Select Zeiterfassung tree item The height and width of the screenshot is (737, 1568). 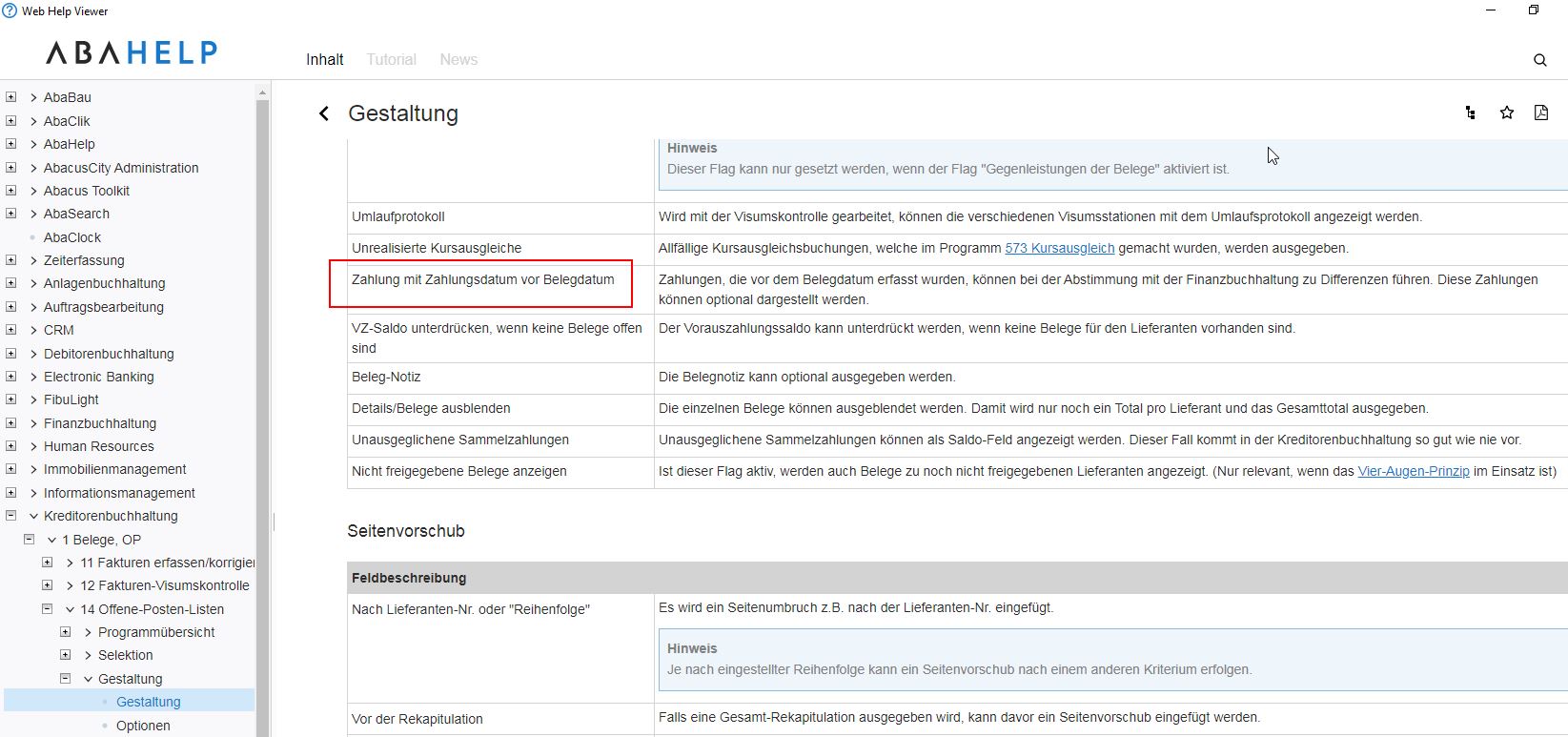click(x=84, y=260)
